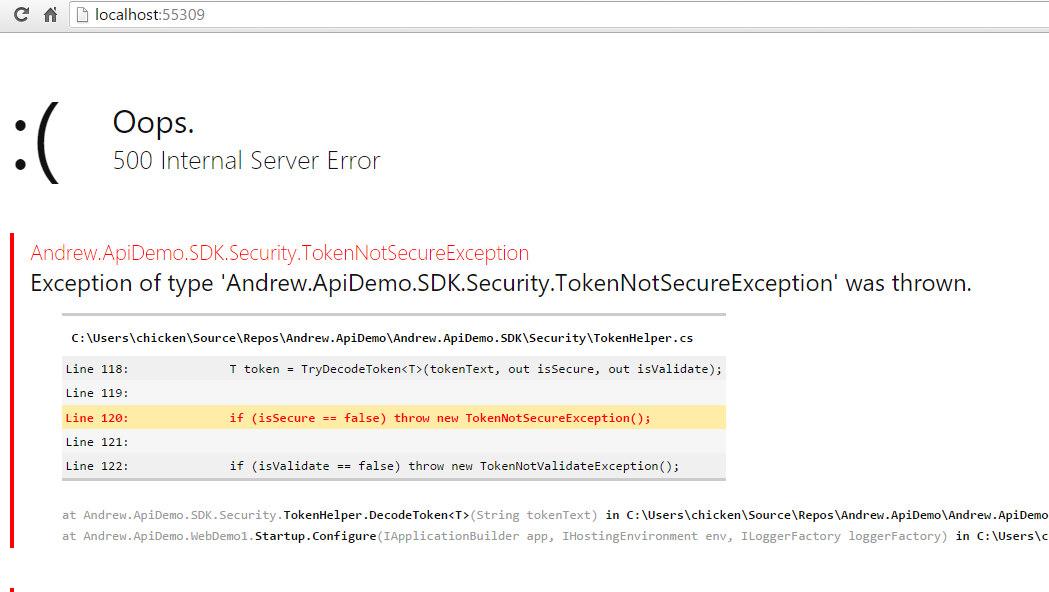Click the highlighted Line 120 error row
This screenshot has height=592, width=1049.
pos(394,418)
